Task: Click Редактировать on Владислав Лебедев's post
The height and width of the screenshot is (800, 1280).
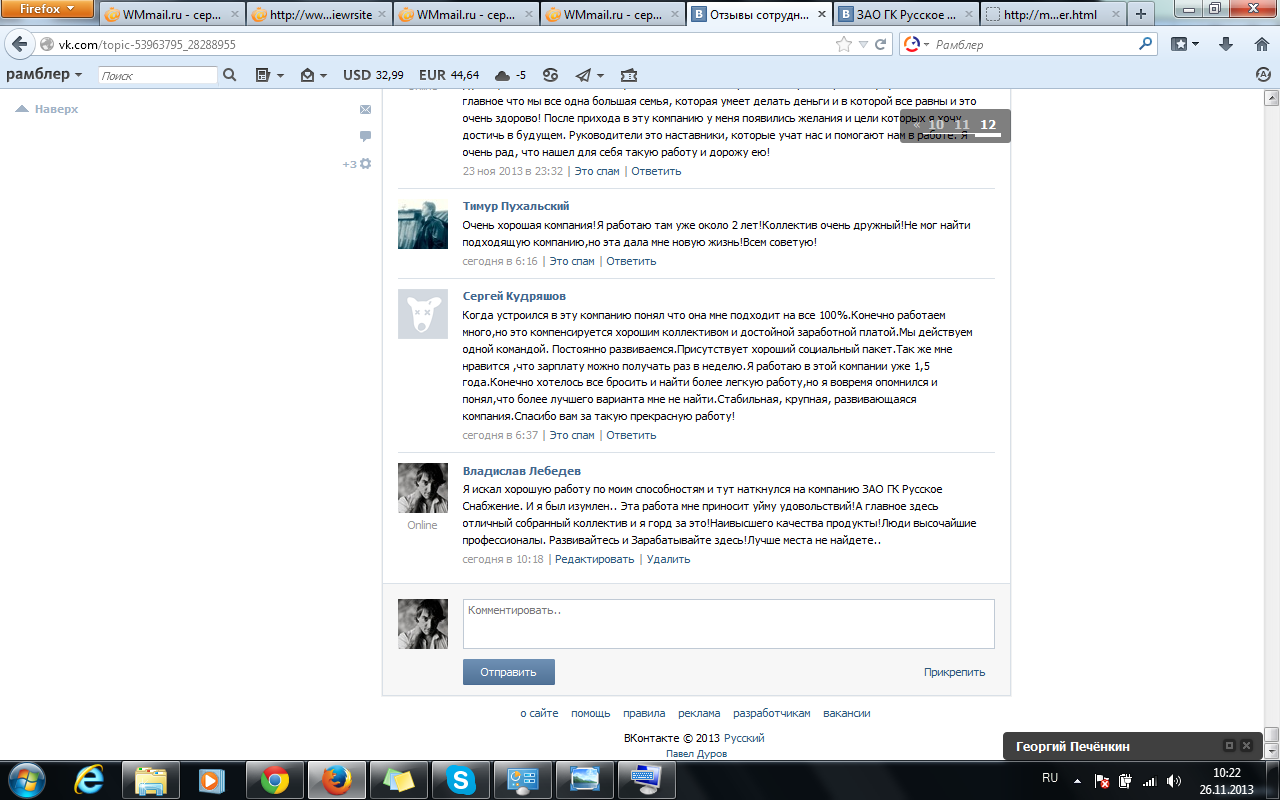Action: click(594, 559)
